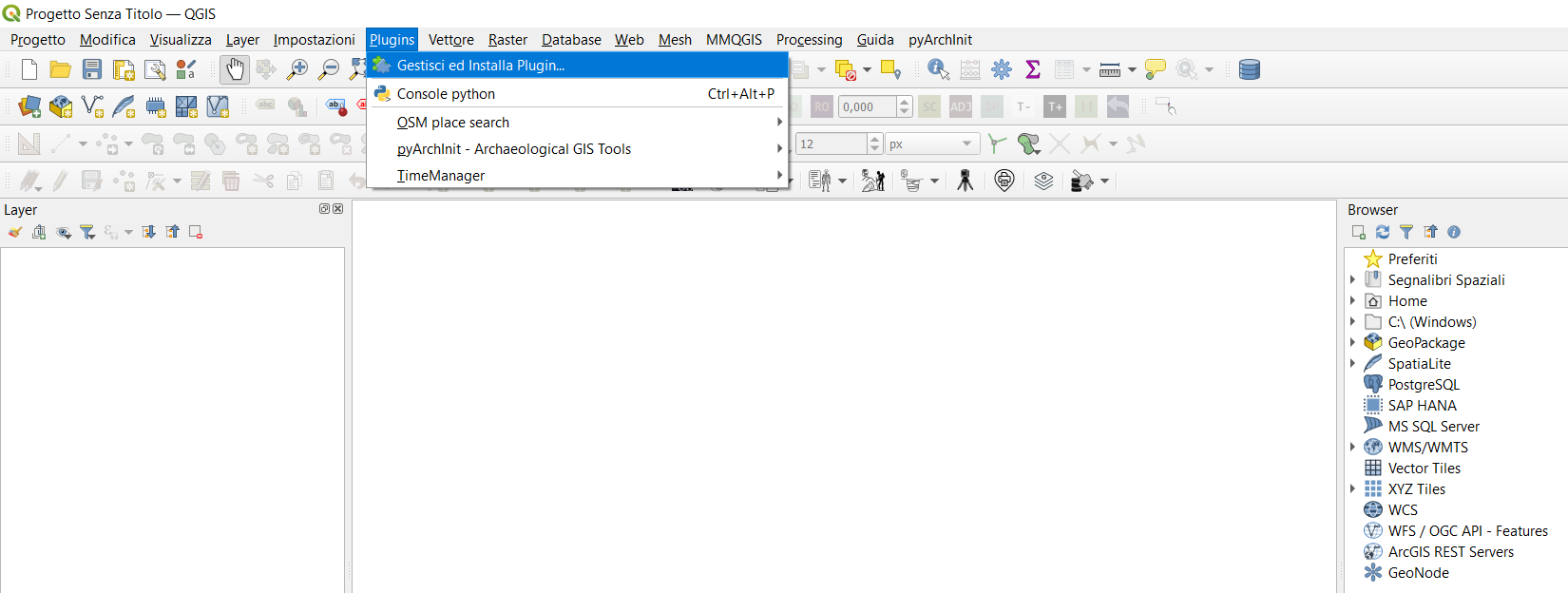Select WCS in Browser tree
The width and height of the screenshot is (1568, 593).
[x=1403, y=509]
